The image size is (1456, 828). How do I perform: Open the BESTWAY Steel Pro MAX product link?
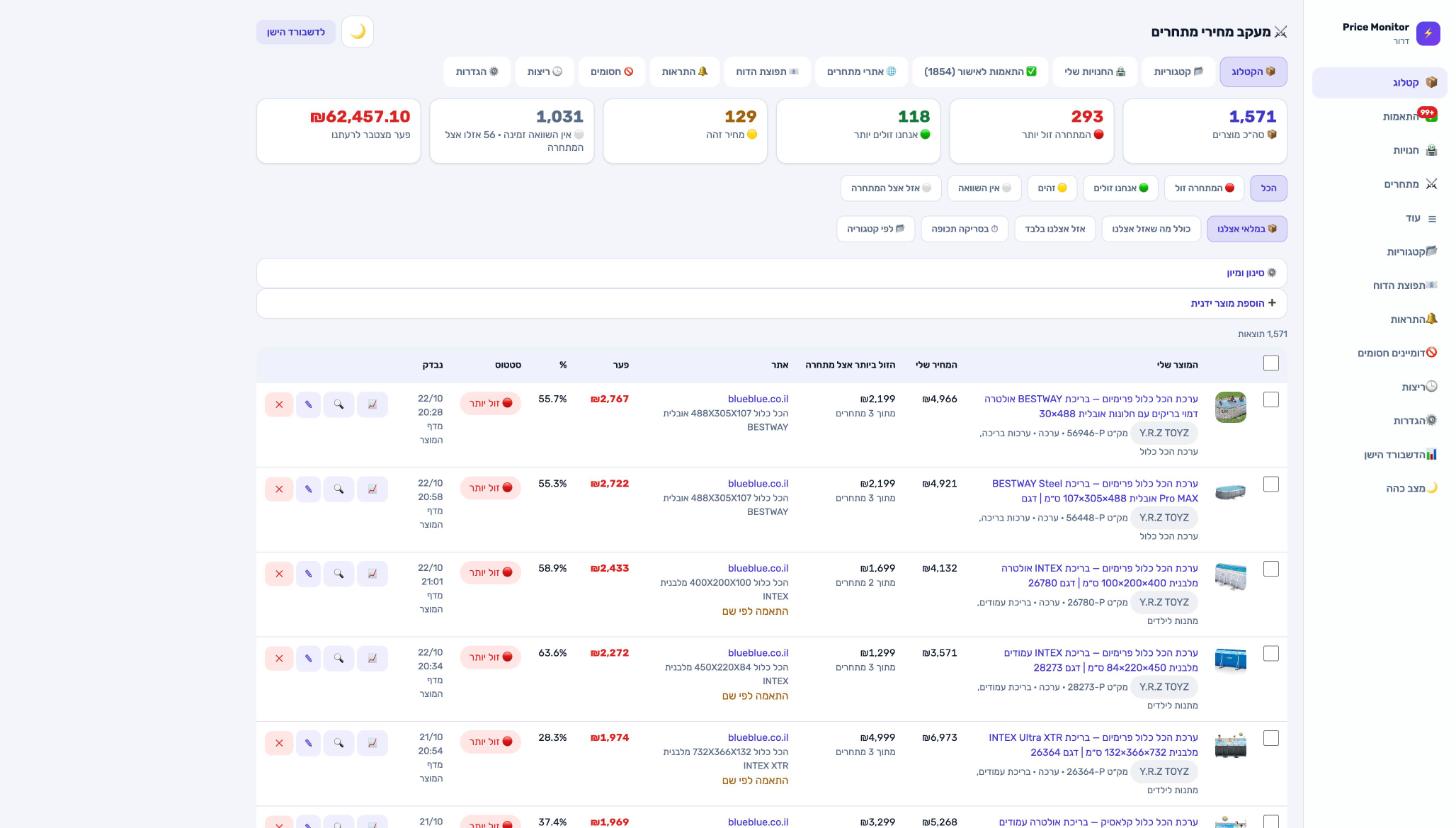pyautogui.click(x=1095, y=491)
